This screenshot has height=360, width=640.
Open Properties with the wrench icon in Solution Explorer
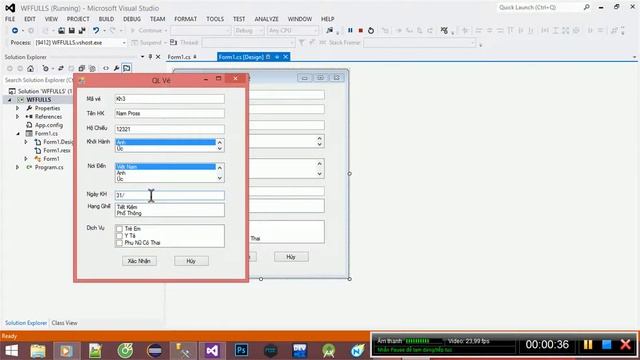pos(116,69)
